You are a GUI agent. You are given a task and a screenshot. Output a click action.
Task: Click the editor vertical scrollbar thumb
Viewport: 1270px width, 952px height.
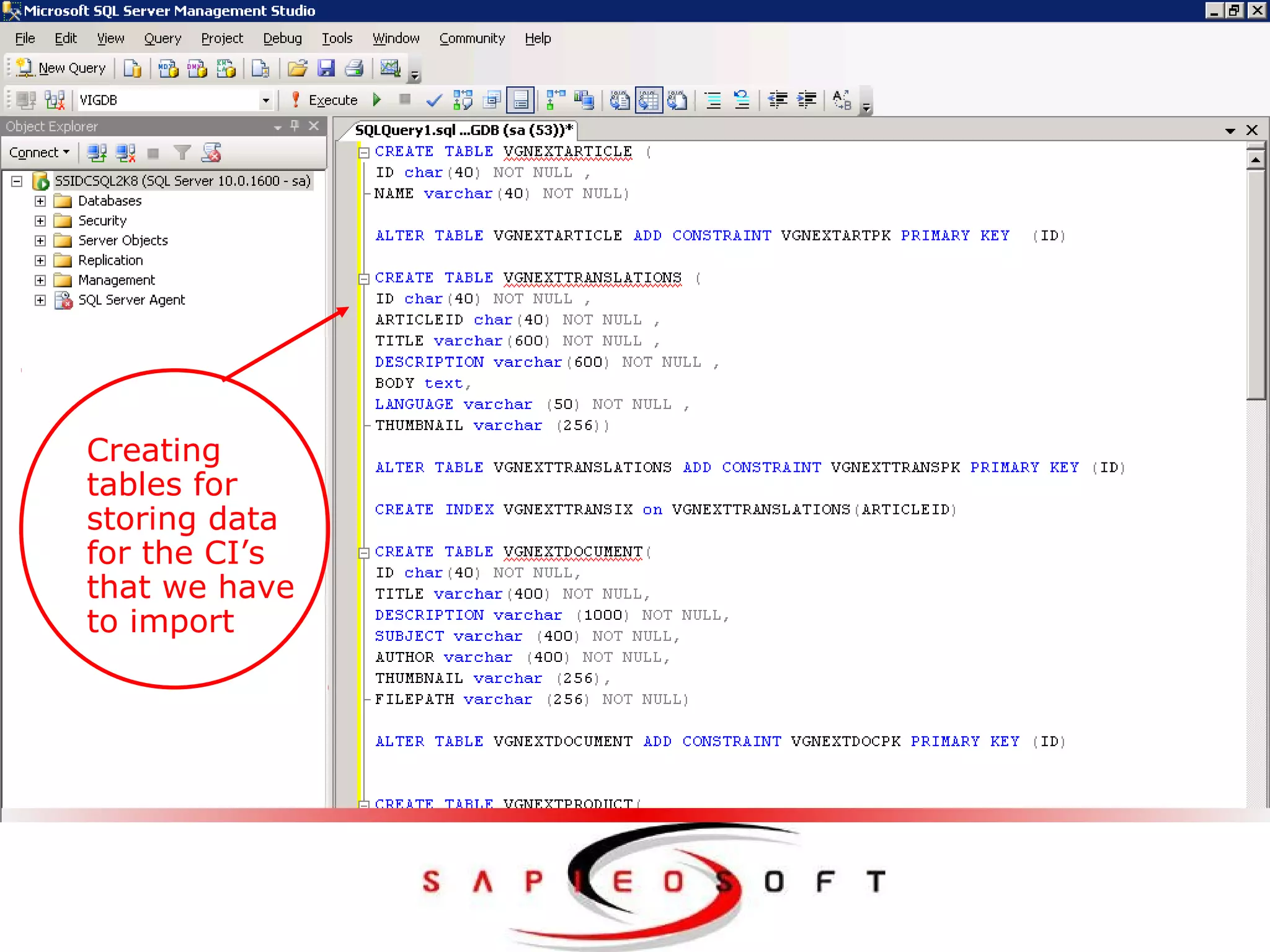(1256, 285)
